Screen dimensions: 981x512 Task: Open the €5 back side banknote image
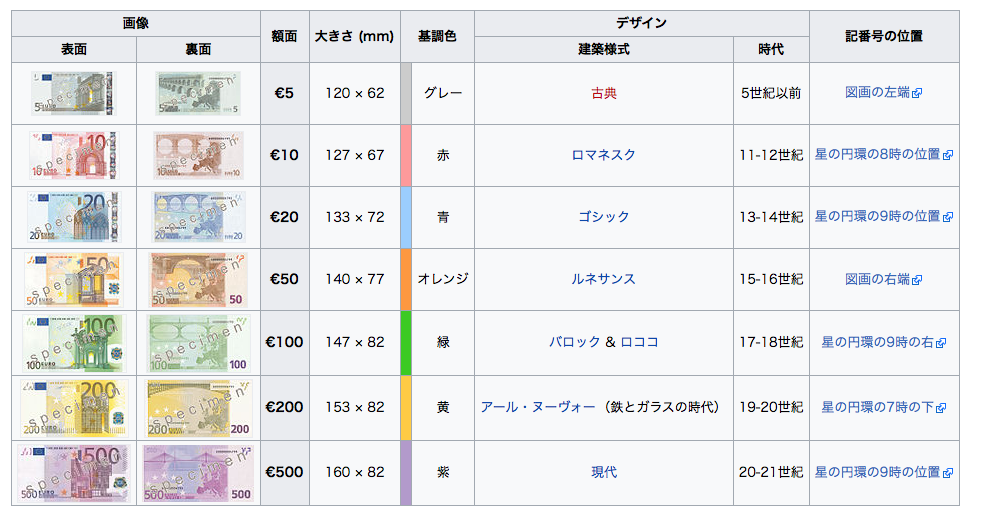pos(198,93)
